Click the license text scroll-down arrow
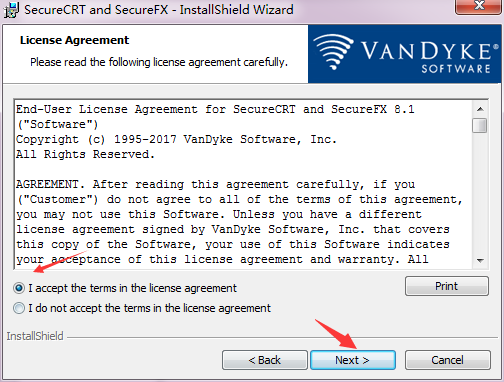 [x=480, y=260]
